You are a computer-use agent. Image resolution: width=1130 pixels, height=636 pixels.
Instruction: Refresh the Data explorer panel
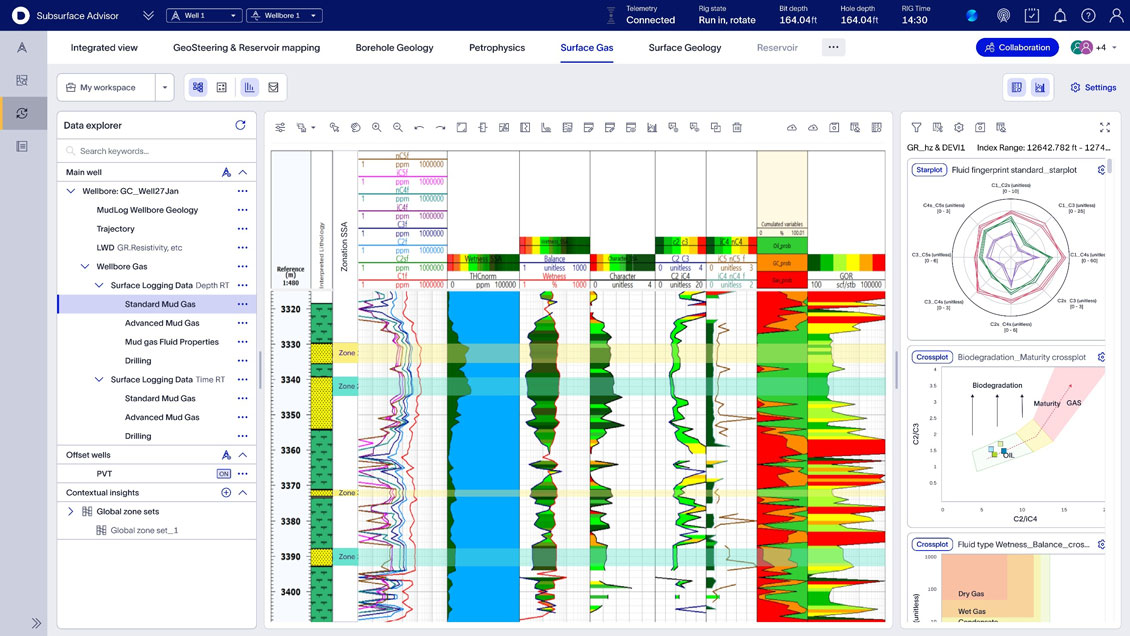tap(240, 125)
